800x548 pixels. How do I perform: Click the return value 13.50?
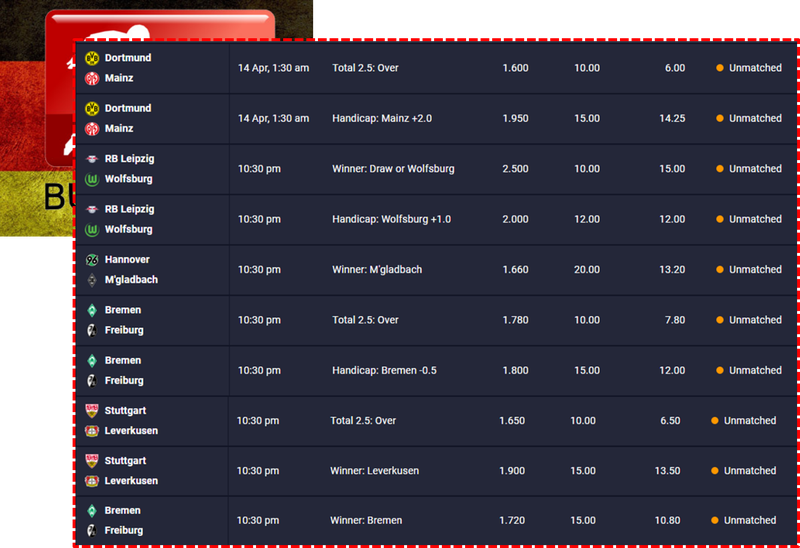tap(667, 471)
